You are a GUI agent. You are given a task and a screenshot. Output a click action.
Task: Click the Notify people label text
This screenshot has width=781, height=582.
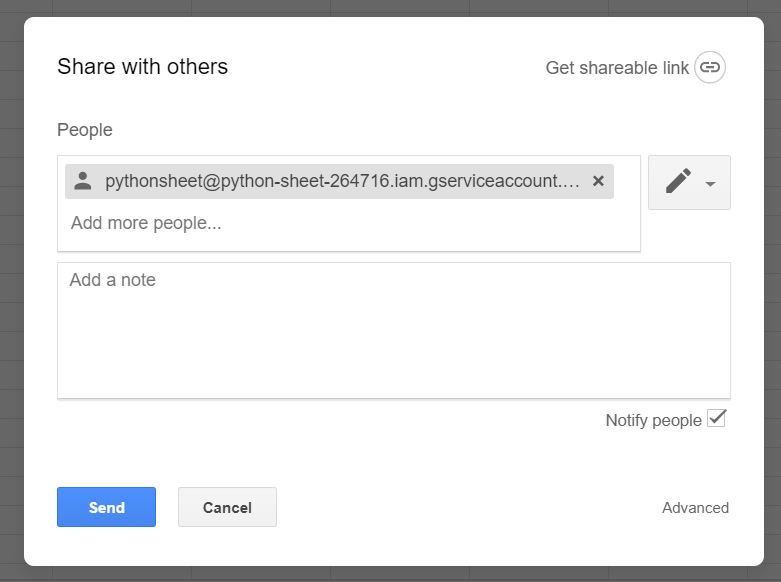(653, 420)
